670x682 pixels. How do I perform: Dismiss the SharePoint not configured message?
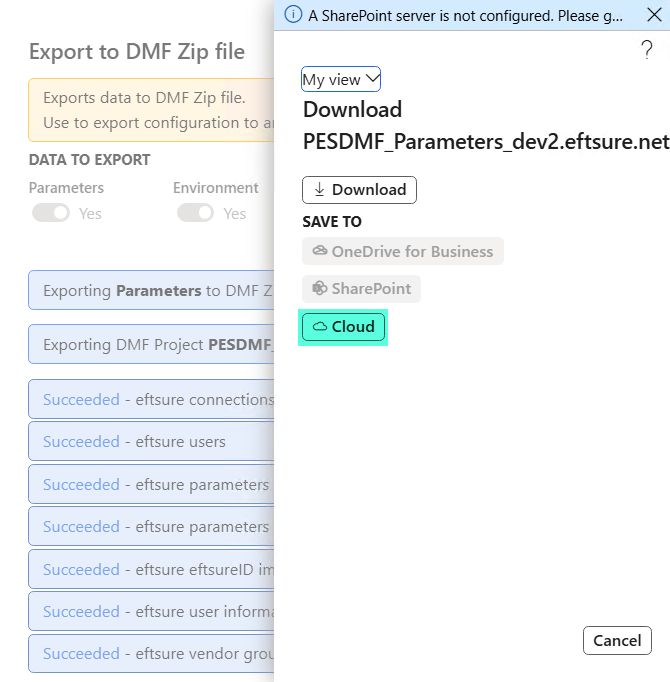654,14
